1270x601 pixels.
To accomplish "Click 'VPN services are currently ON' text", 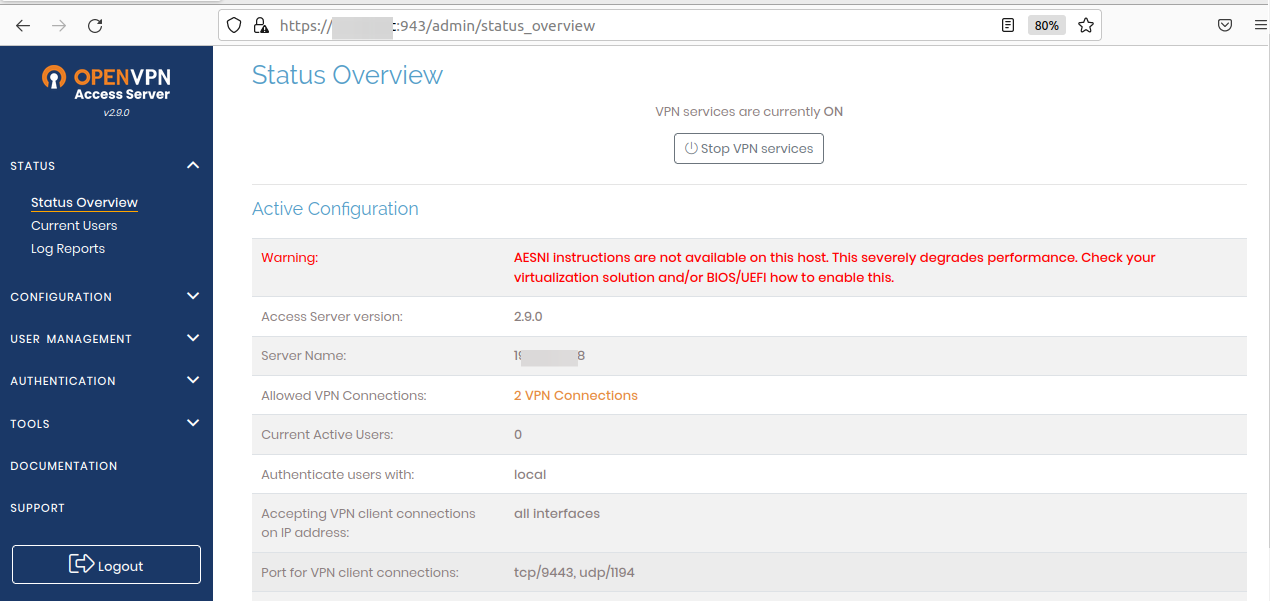I will click(x=749, y=112).
